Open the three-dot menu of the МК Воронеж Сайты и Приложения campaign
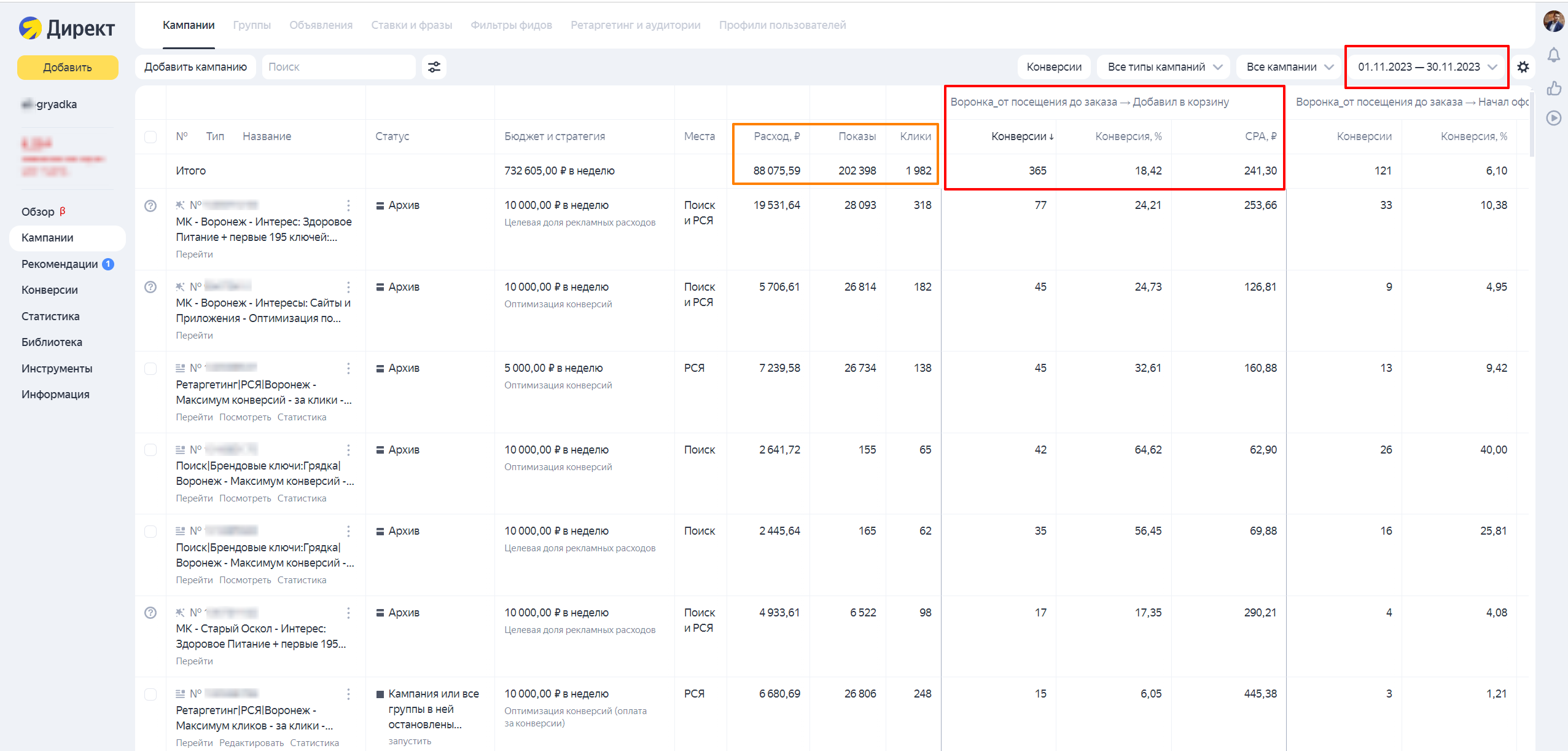The height and width of the screenshot is (751, 1568). pyautogui.click(x=348, y=287)
